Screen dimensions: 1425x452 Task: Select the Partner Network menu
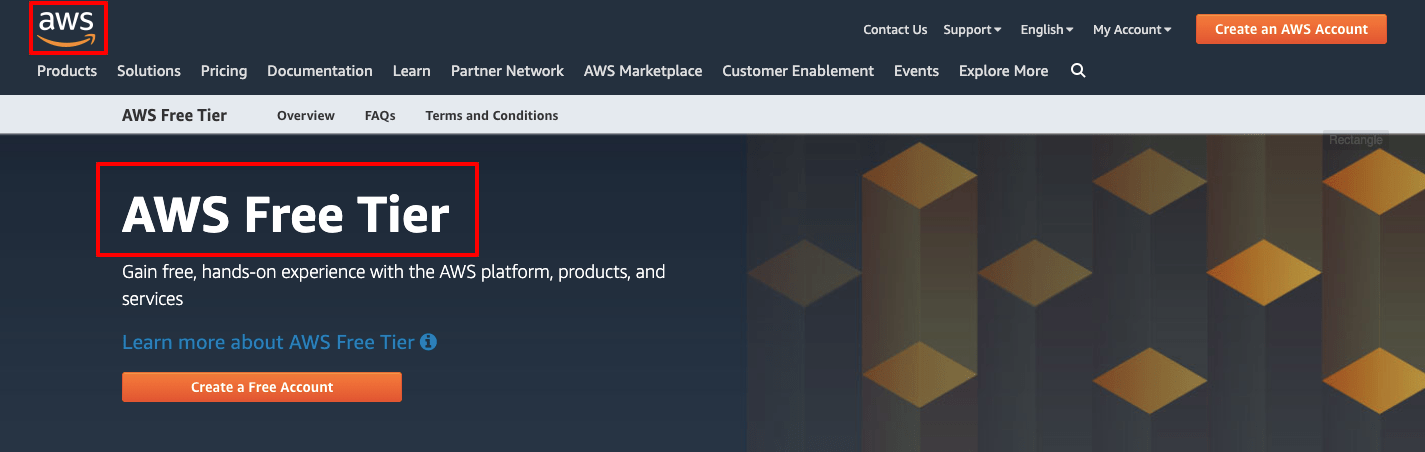(x=507, y=71)
